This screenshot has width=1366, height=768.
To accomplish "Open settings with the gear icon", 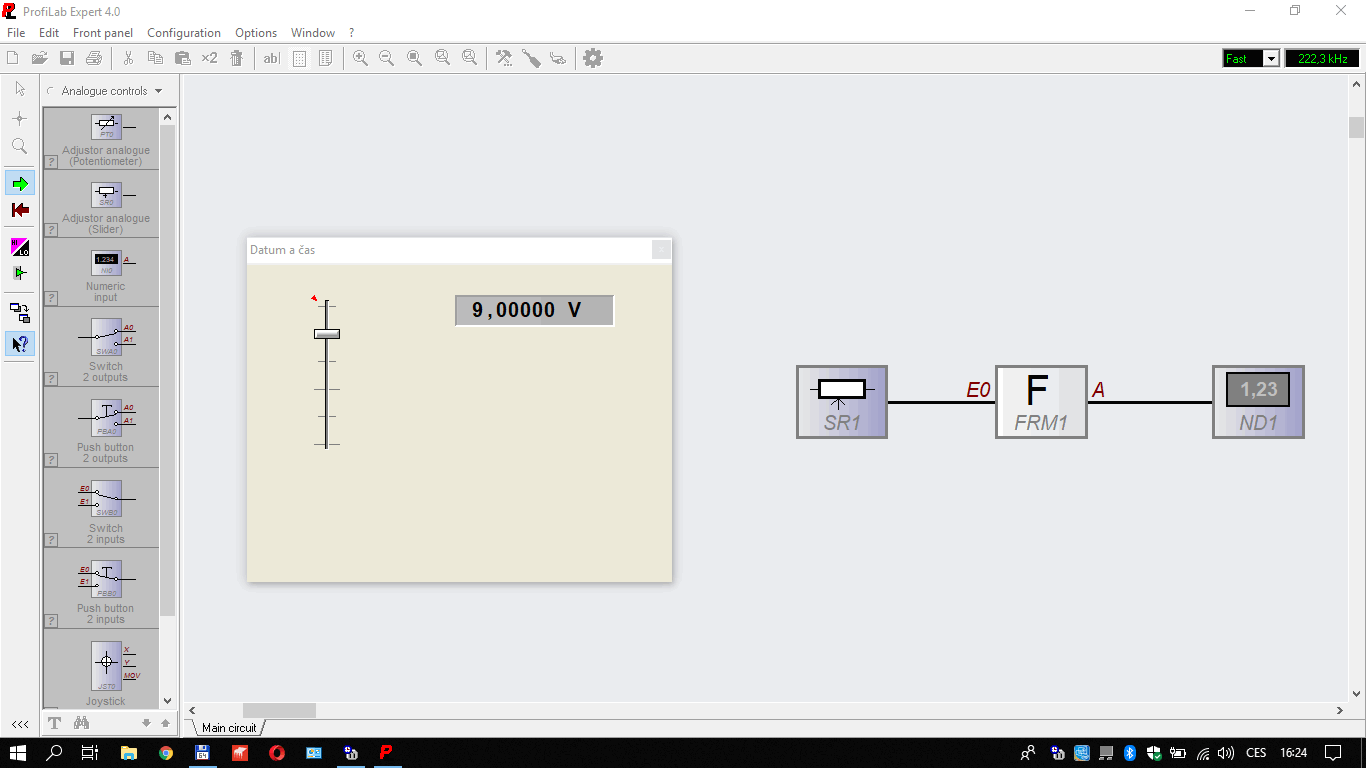I will (593, 58).
